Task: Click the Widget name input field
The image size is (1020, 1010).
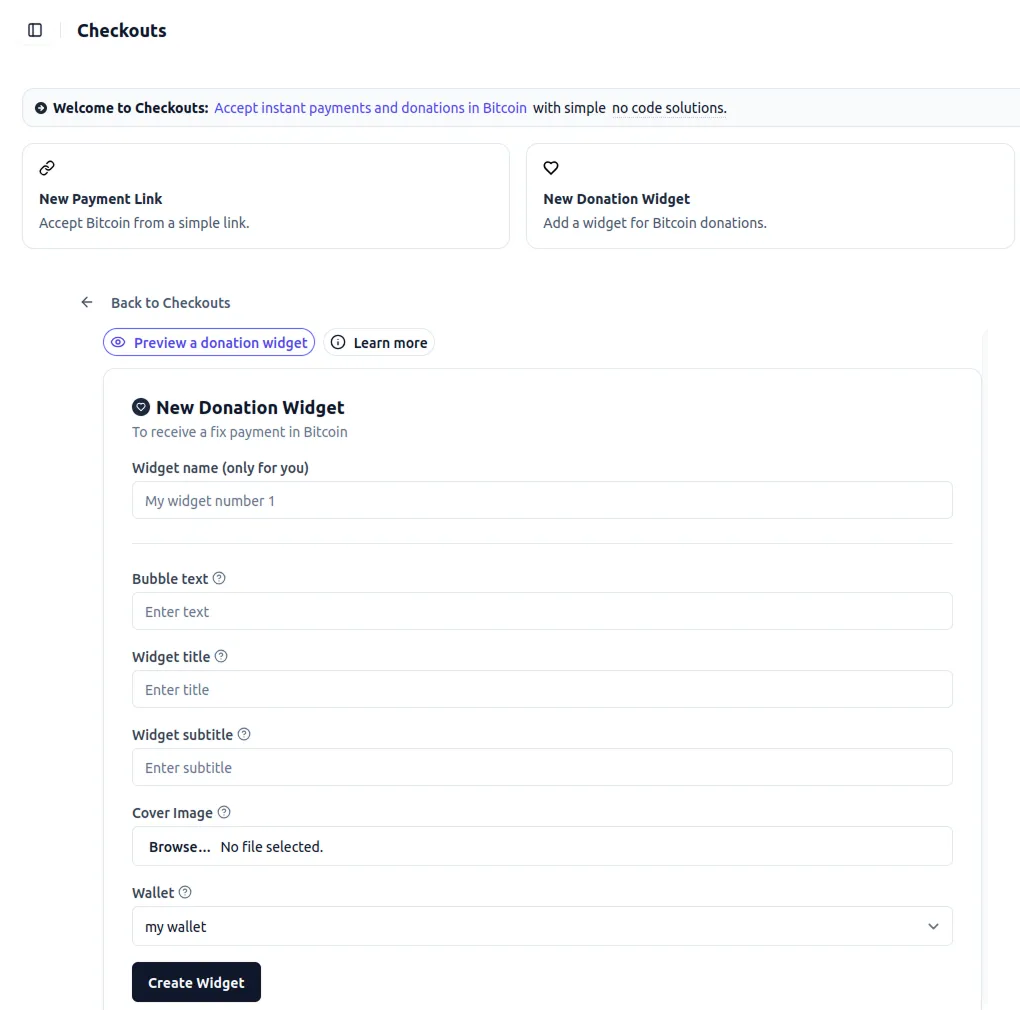Action: point(542,499)
